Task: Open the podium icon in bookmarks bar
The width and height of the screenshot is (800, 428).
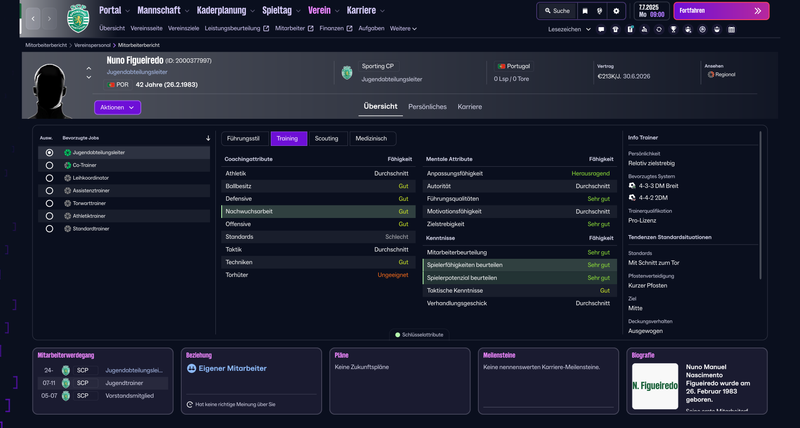Action: 644,30
